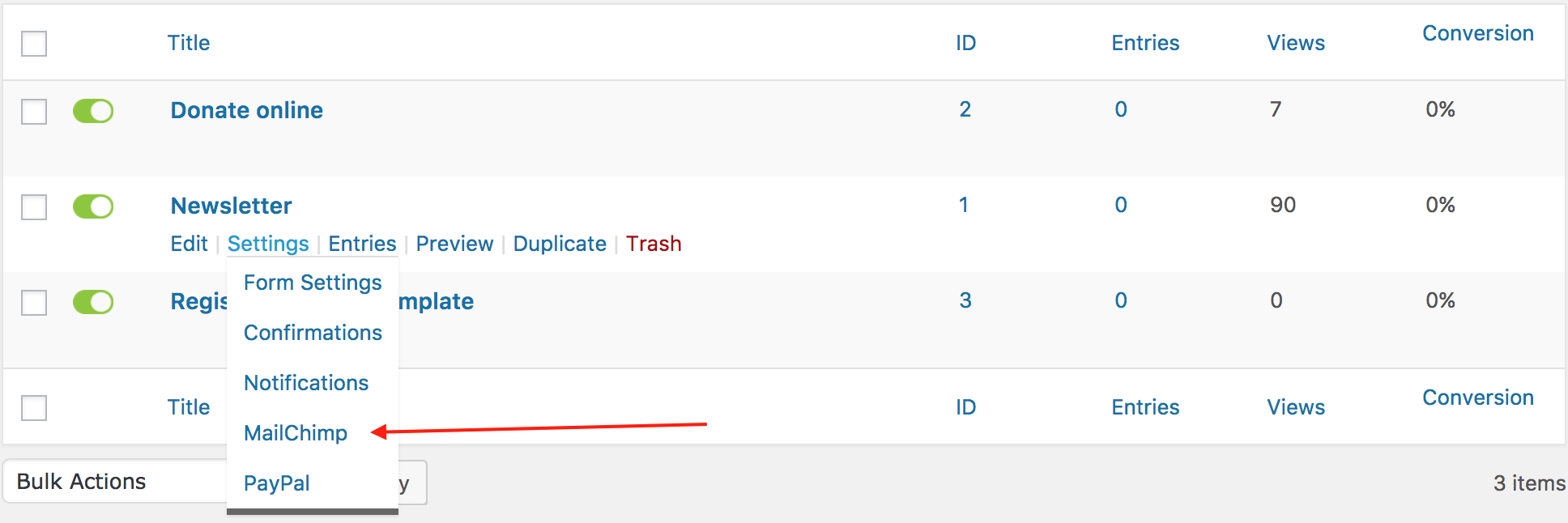Viewport: 1568px width, 523px height.
Task: Click the Edit link under Newsletter
Action: [189, 244]
